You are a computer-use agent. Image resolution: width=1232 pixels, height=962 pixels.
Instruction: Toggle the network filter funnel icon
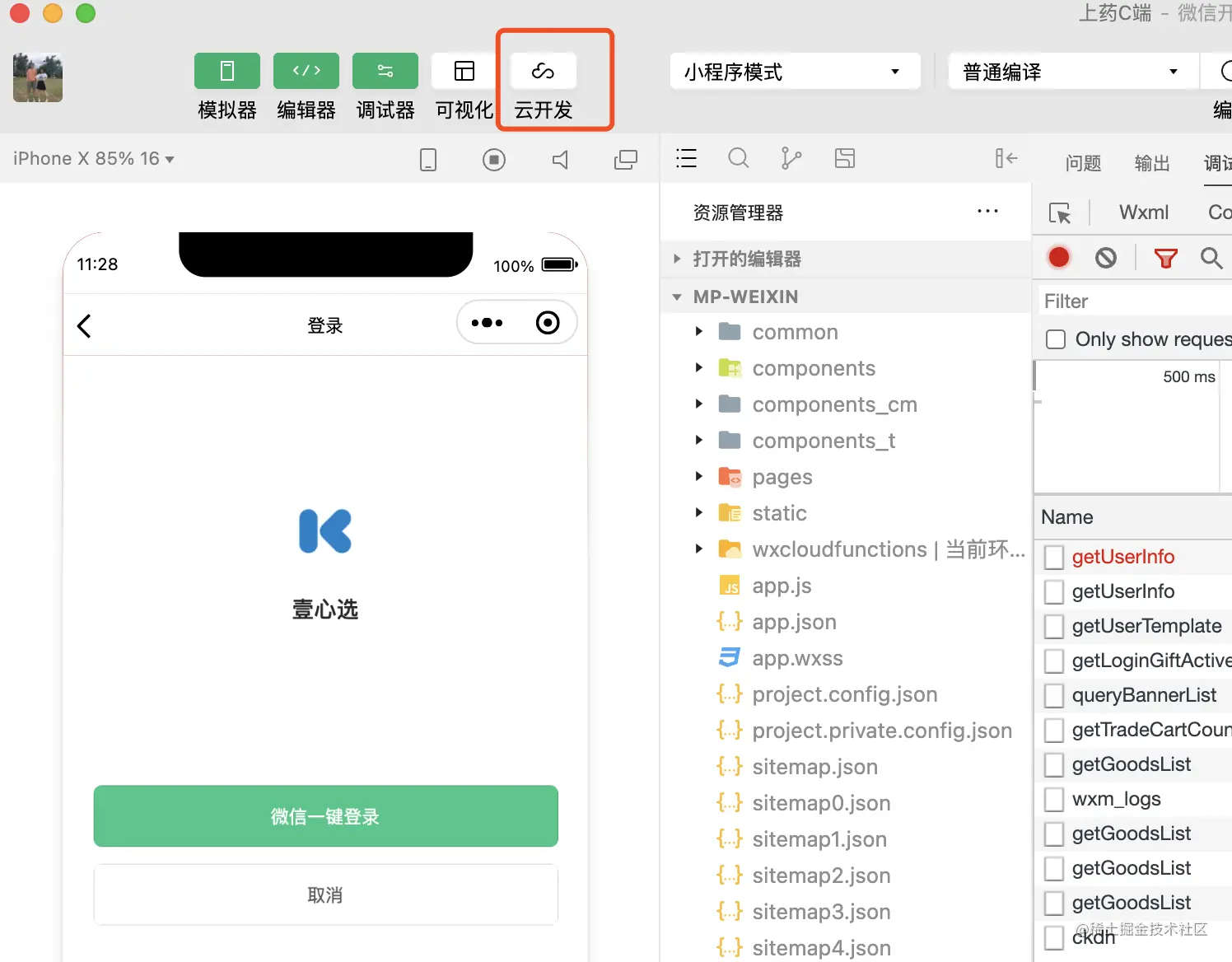pyautogui.click(x=1165, y=259)
